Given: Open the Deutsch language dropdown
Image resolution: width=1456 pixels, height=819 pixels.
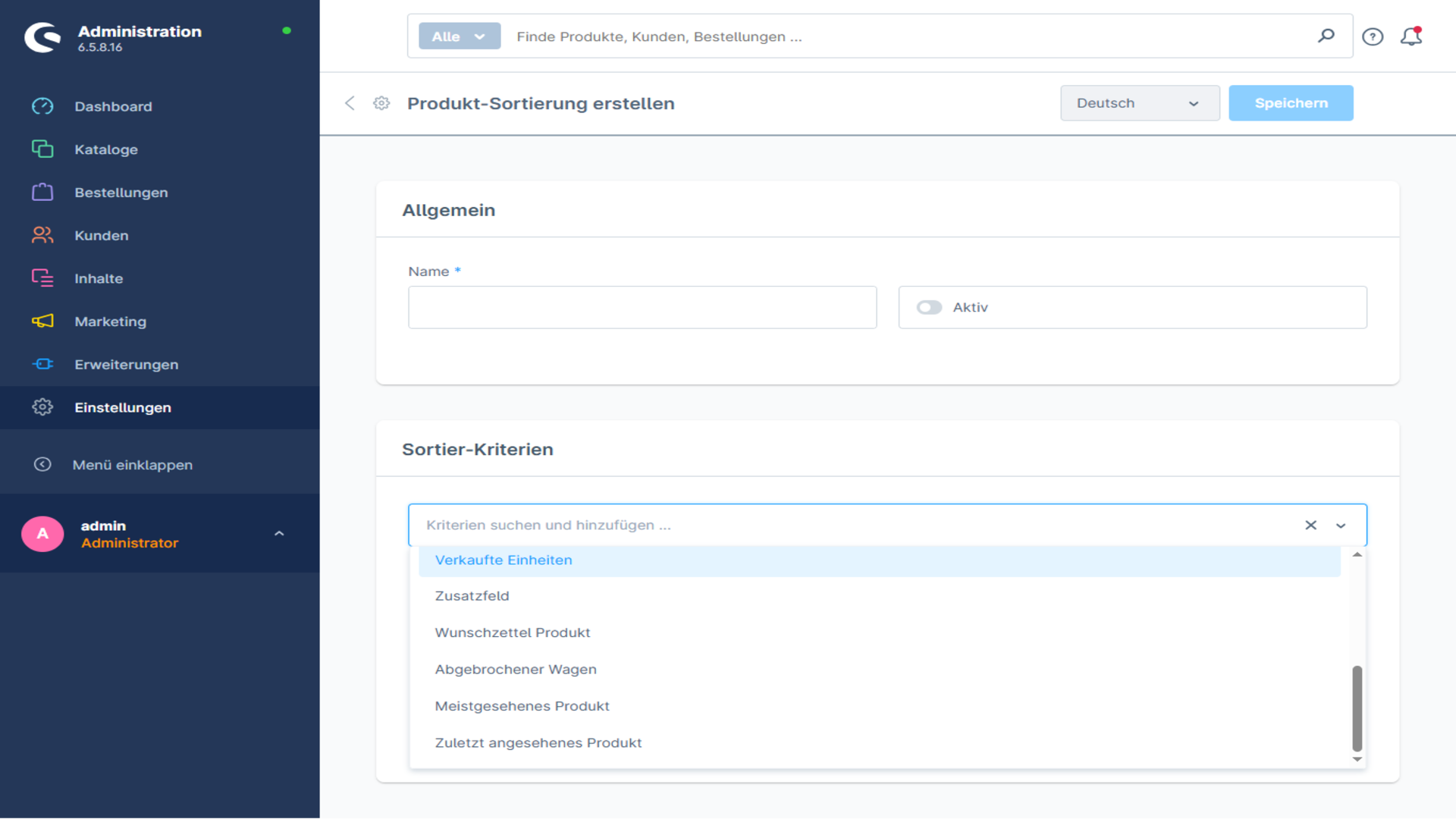Looking at the screenshot, I should [1140, 103].
